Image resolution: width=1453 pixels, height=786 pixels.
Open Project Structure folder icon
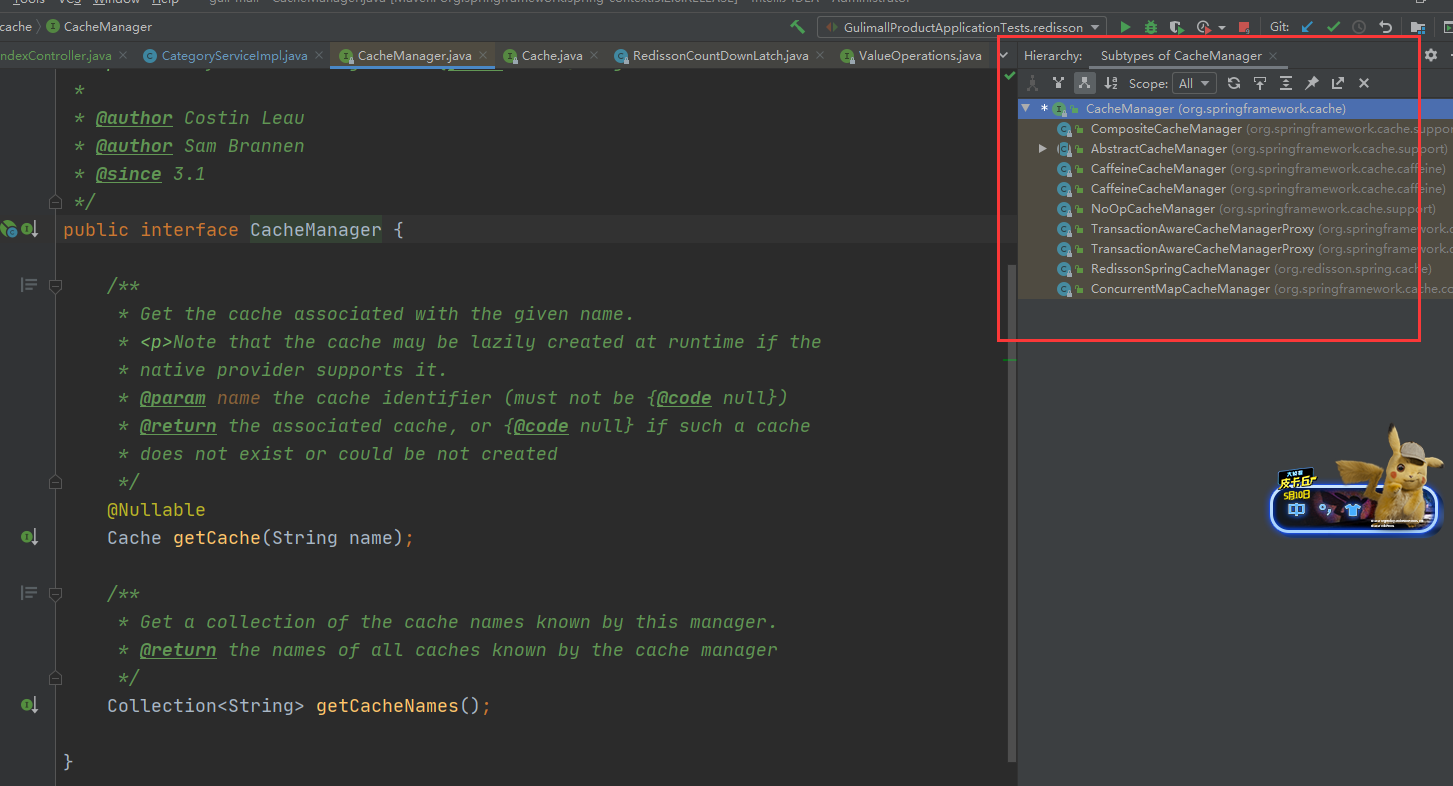[x=1418, y=27]
